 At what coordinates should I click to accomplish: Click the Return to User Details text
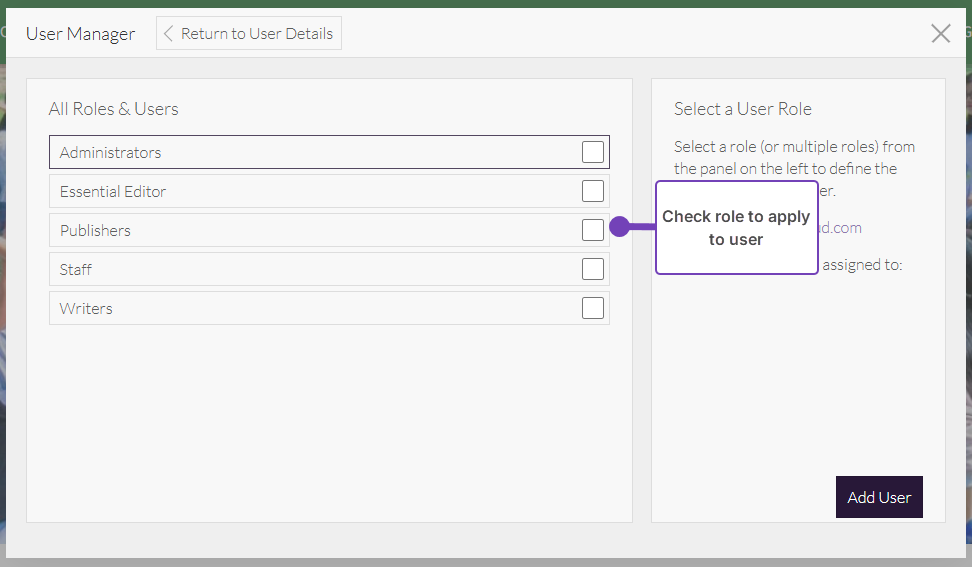257,33
